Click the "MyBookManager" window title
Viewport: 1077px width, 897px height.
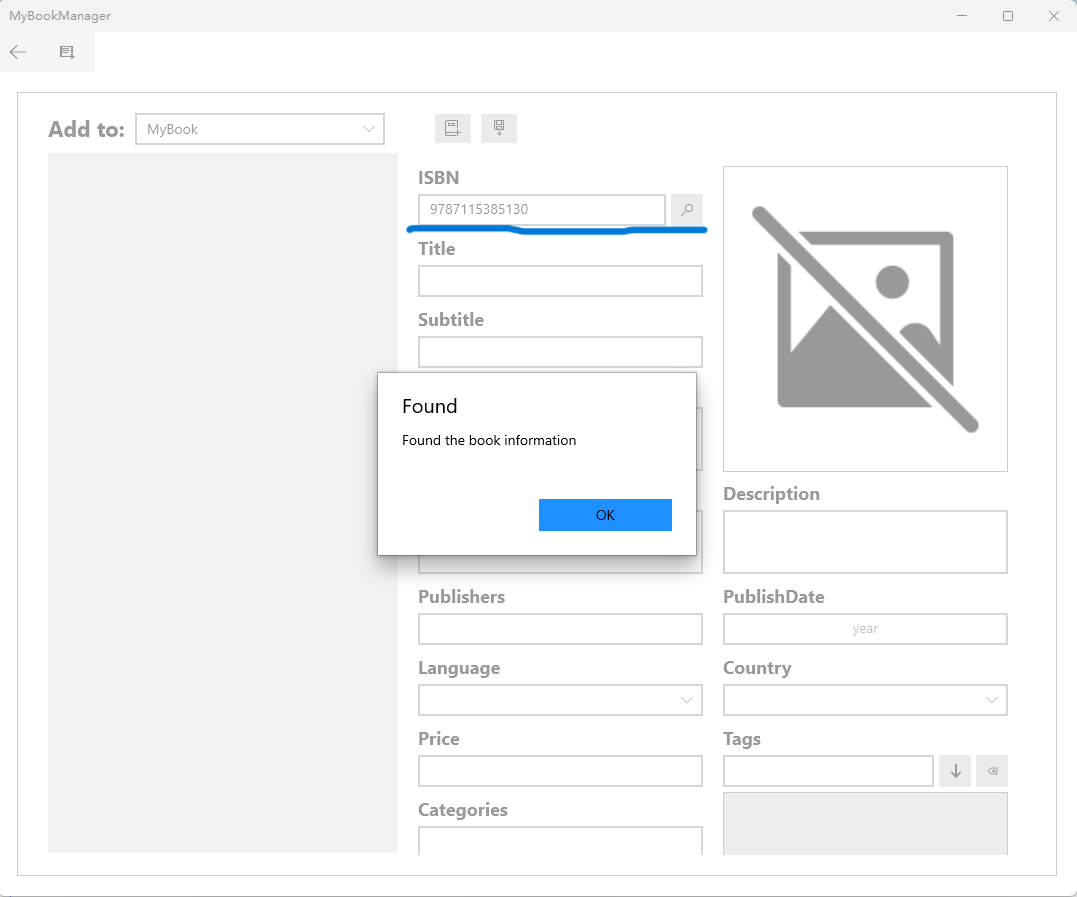60,16
